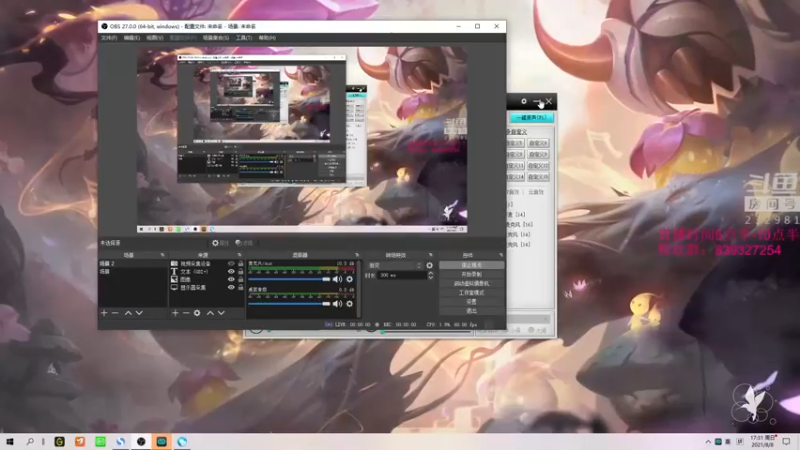Image resolution: width=800 pixels, height=450 pixels.
Task: Click the 300 ms duration field
Action: tap(402, 276)
